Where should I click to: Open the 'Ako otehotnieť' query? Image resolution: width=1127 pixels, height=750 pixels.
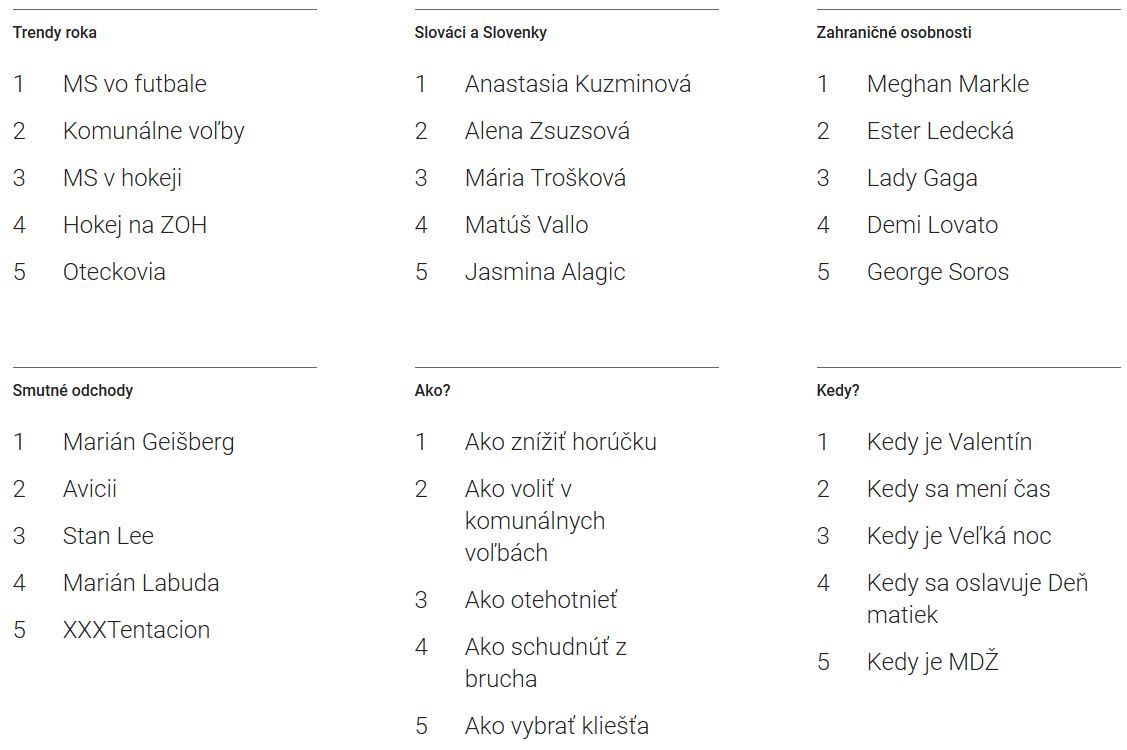point(540,600)
